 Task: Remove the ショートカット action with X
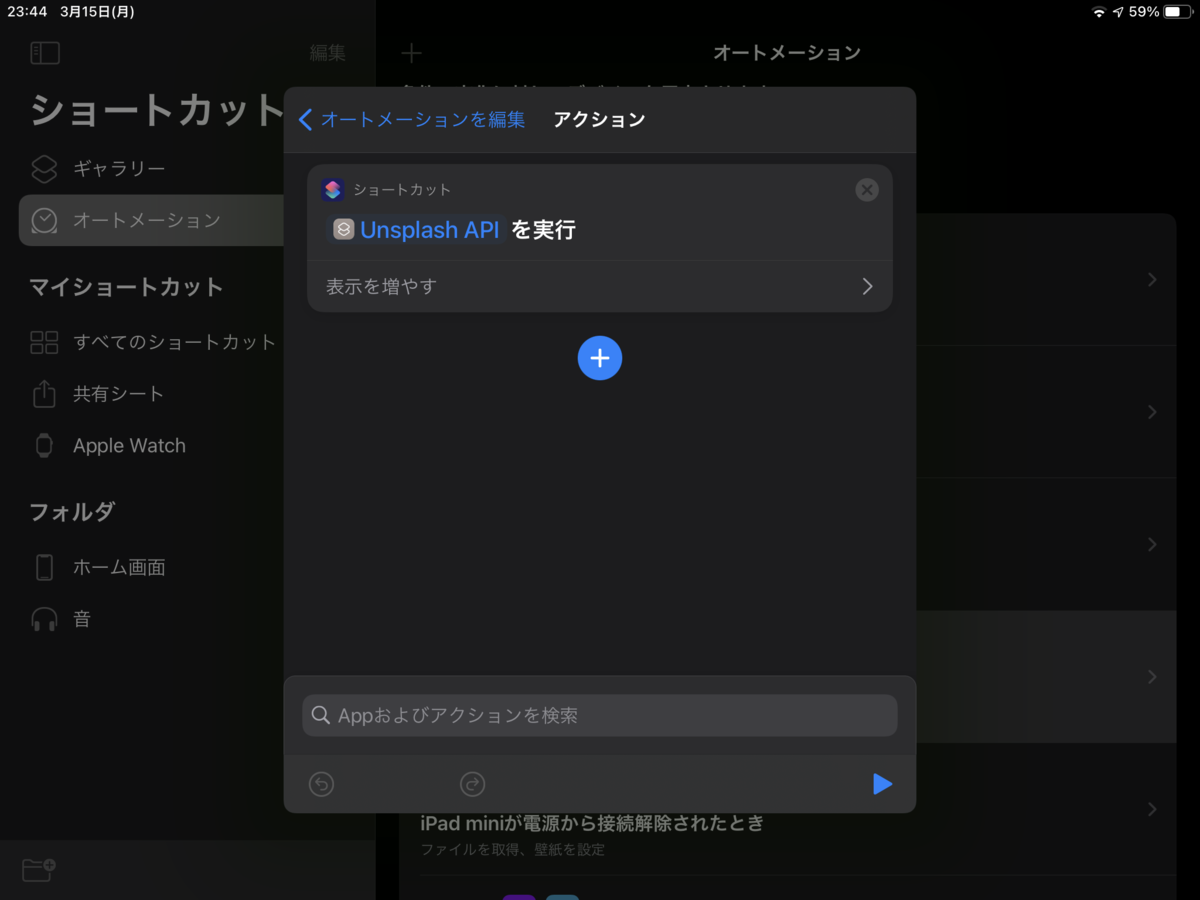point(867,190)
